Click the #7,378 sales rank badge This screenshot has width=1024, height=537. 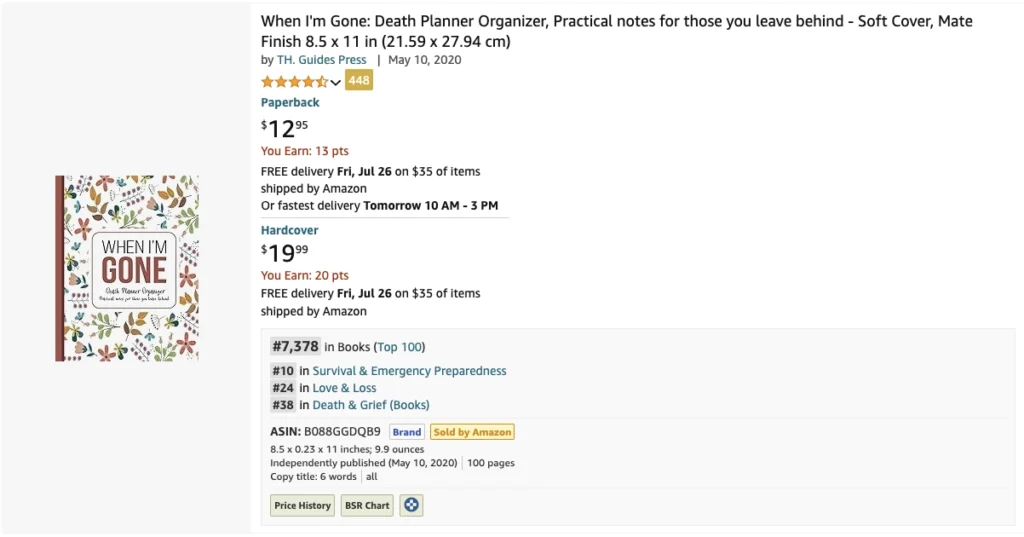pyautogui.click(x=295, y=346)
